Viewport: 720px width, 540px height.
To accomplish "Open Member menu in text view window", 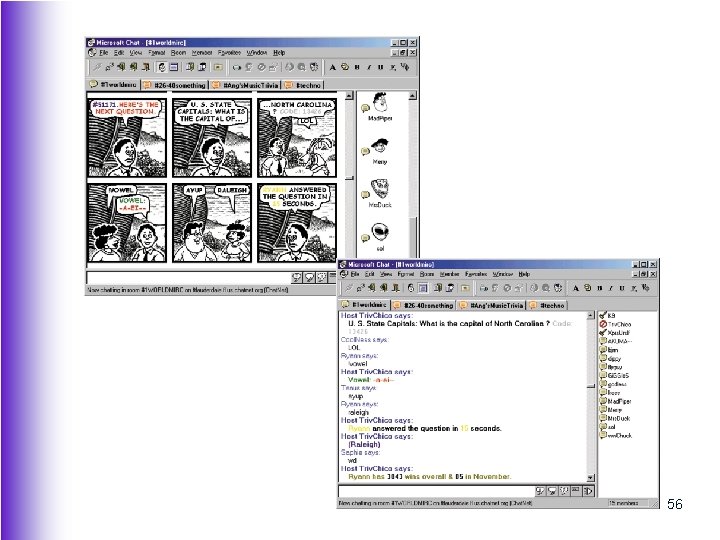I will click(x=450, y=274).
